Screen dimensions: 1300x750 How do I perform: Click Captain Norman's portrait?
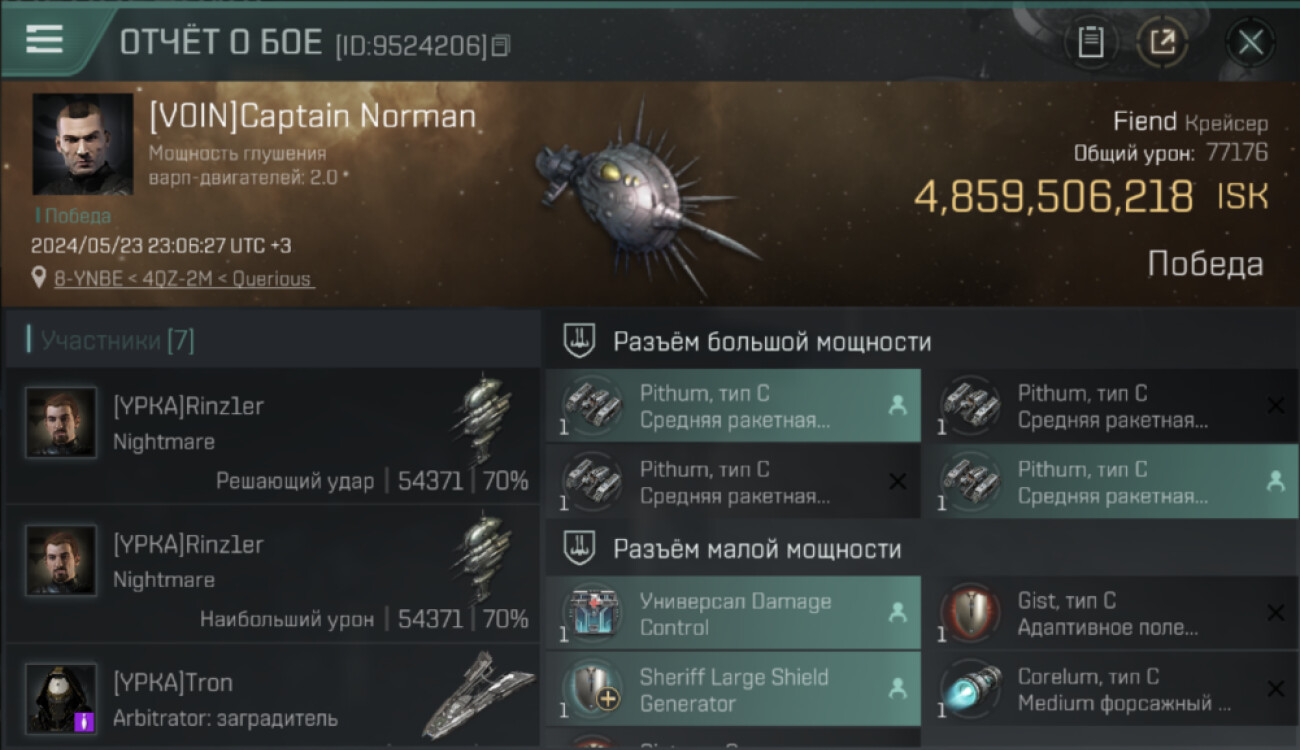82,144
